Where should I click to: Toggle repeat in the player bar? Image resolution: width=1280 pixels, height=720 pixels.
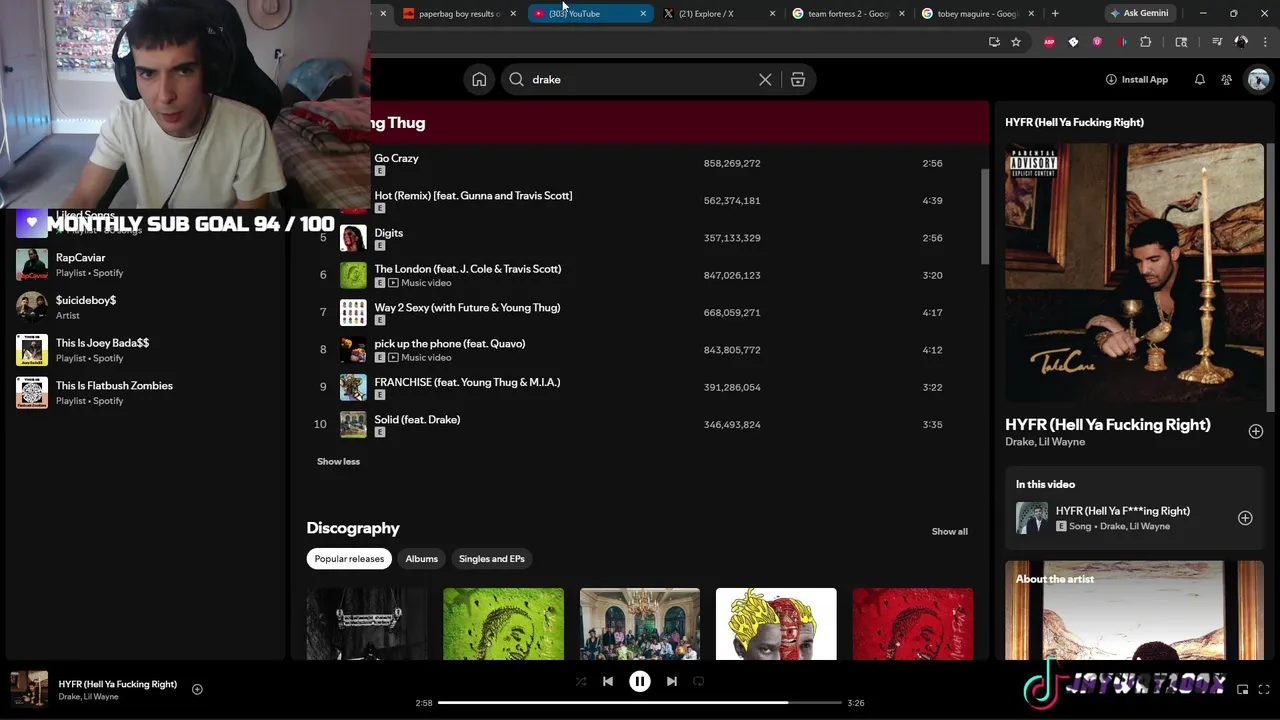pyautogui.click(x=698, y=681)
